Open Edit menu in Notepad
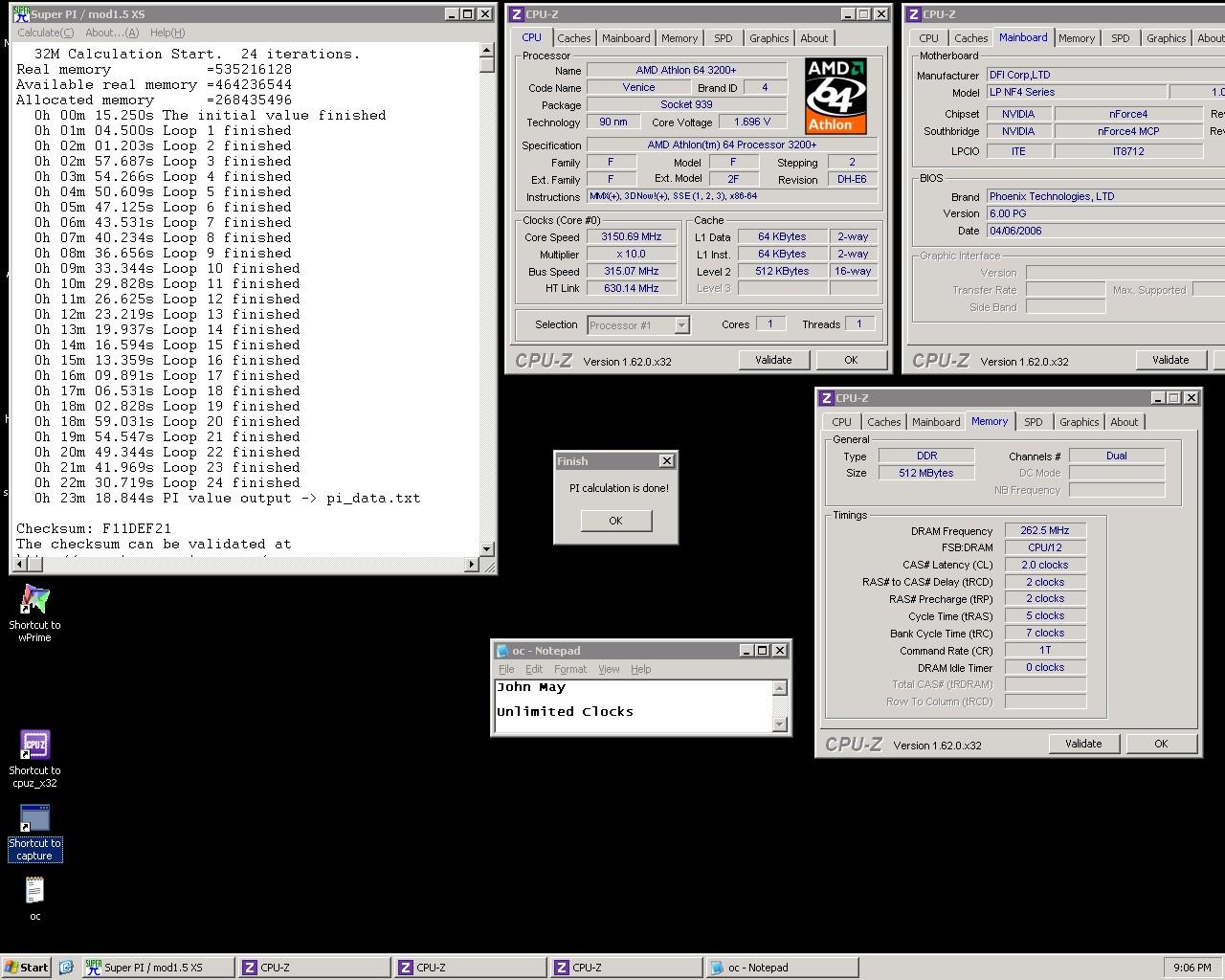 534,669
